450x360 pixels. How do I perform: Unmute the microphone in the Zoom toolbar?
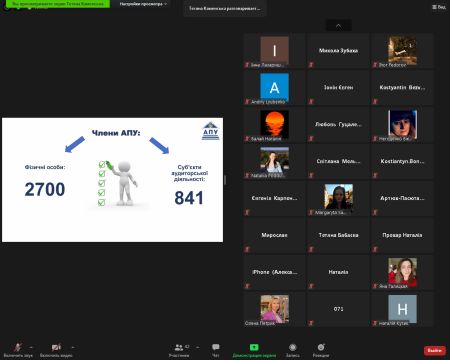point(18,350)
